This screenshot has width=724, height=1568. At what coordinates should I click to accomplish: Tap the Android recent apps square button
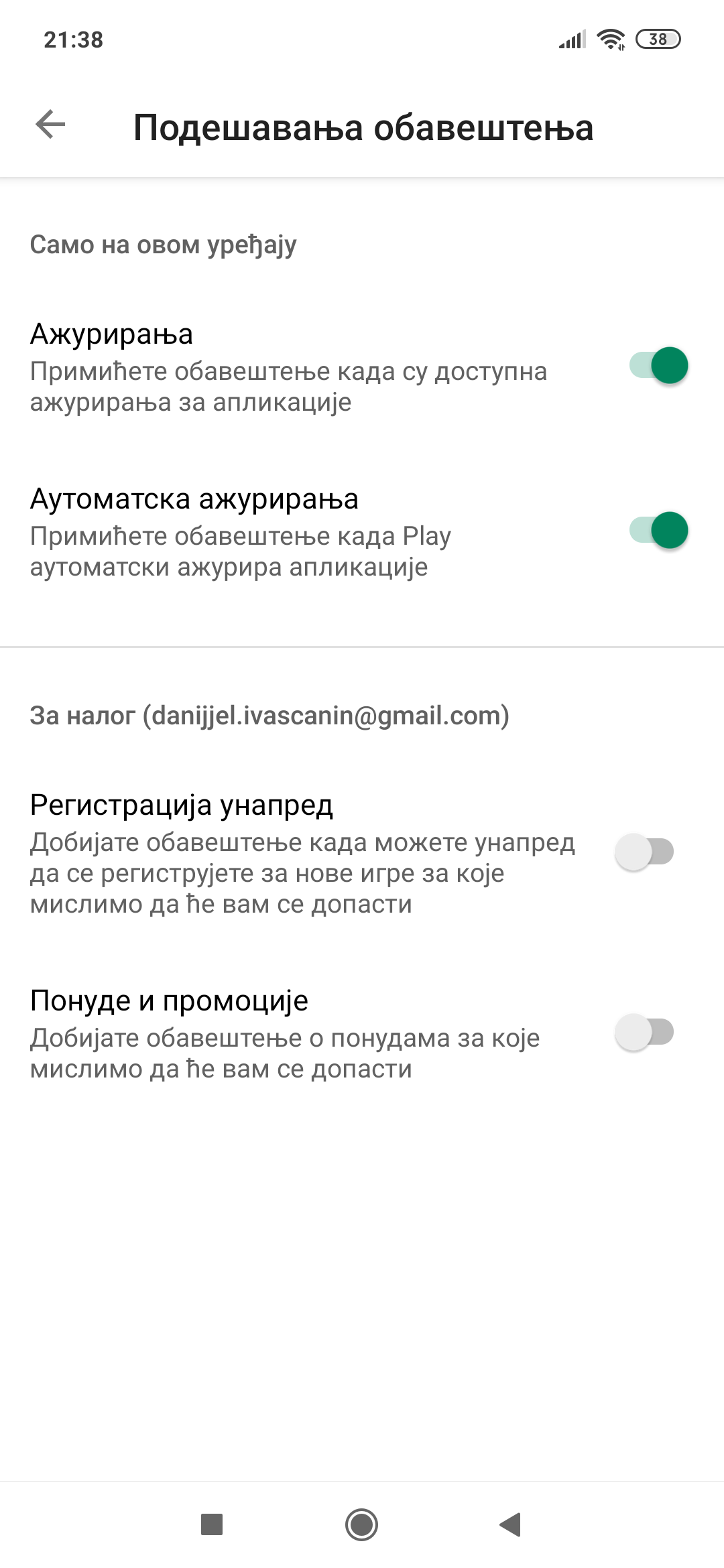(212, 1524)
